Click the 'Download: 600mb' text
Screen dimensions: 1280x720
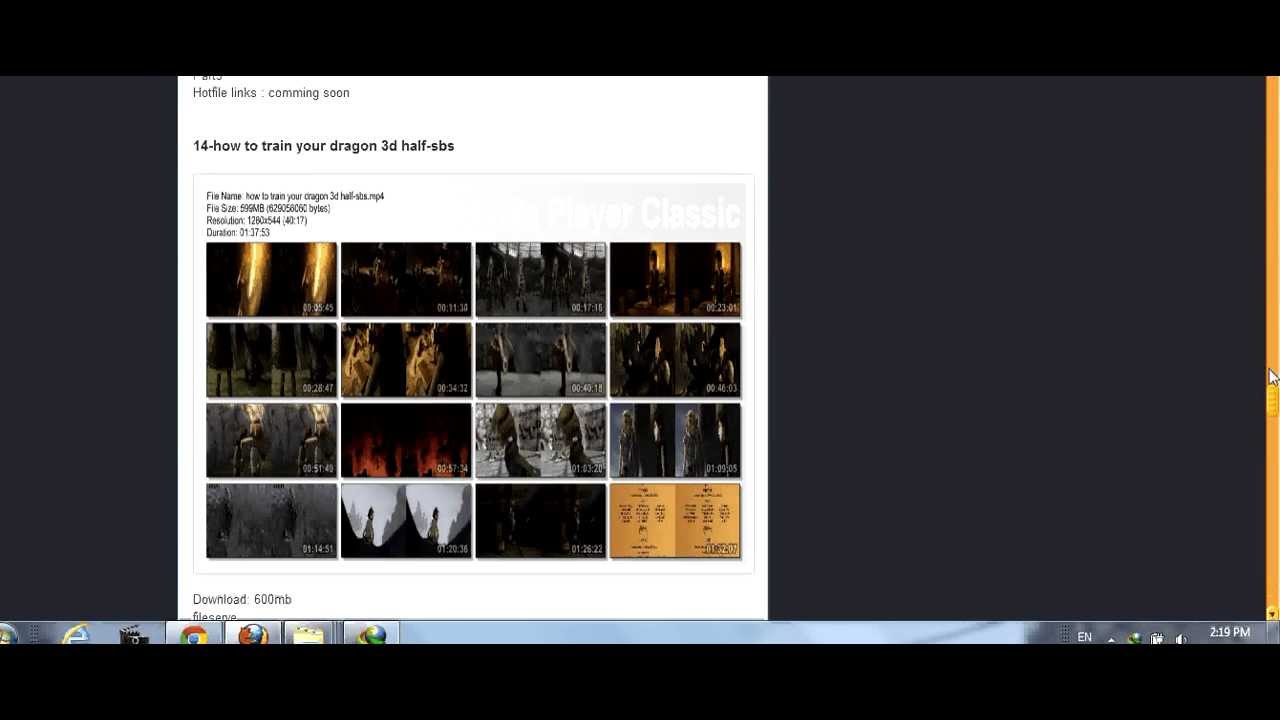pyautogui.click(x=242, y=600)
